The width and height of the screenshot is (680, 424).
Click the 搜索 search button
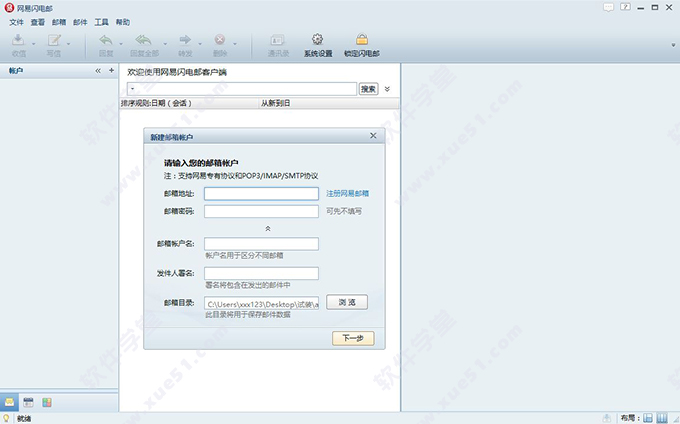tap(369, 89)
